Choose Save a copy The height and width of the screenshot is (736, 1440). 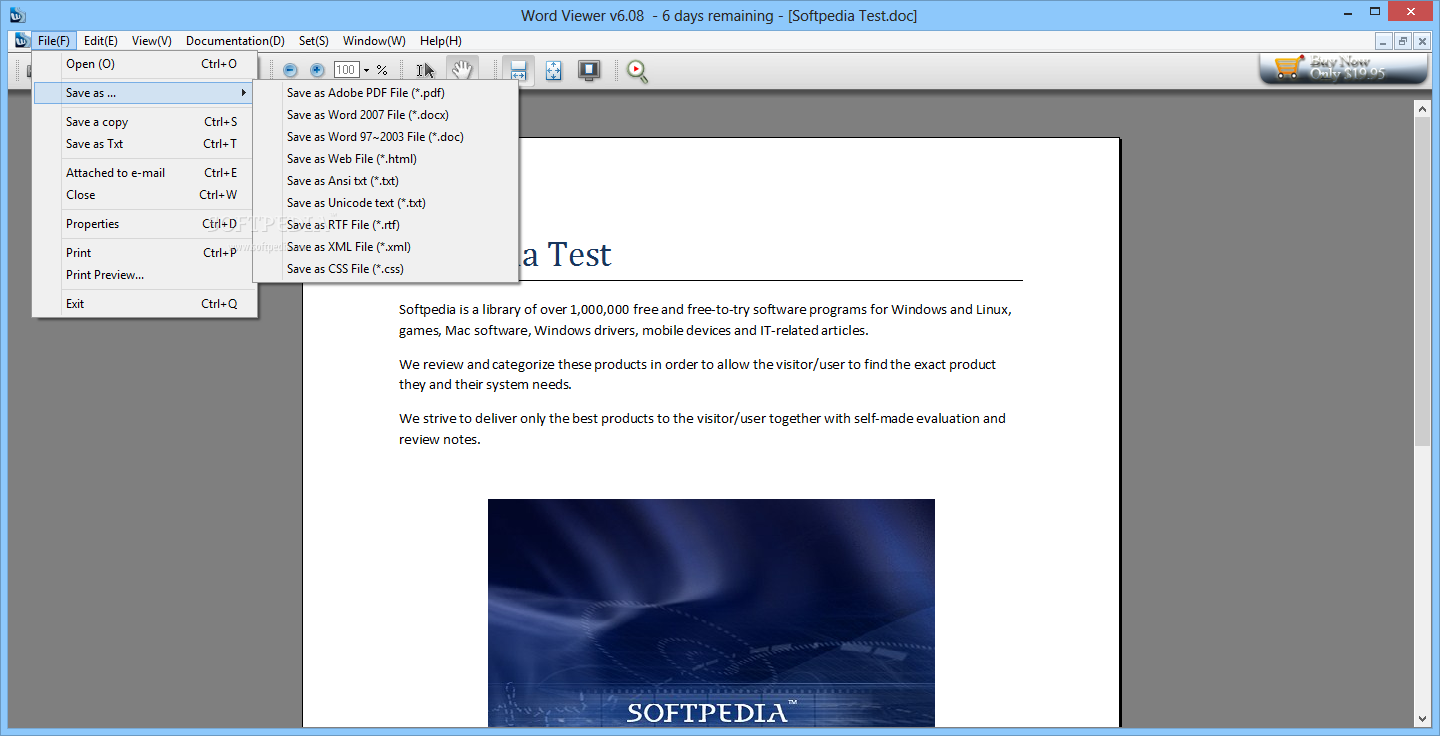click(x=145, y=122)
